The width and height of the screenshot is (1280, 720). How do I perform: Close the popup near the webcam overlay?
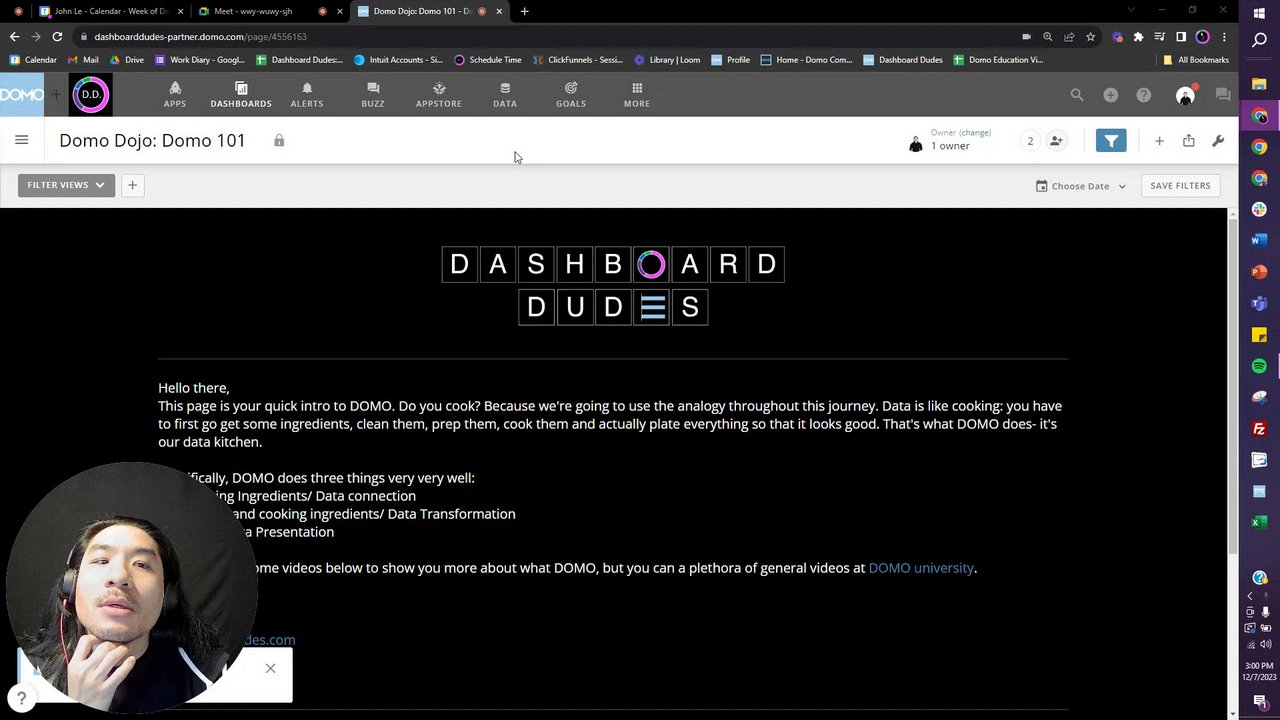click(x=270, y=668)
